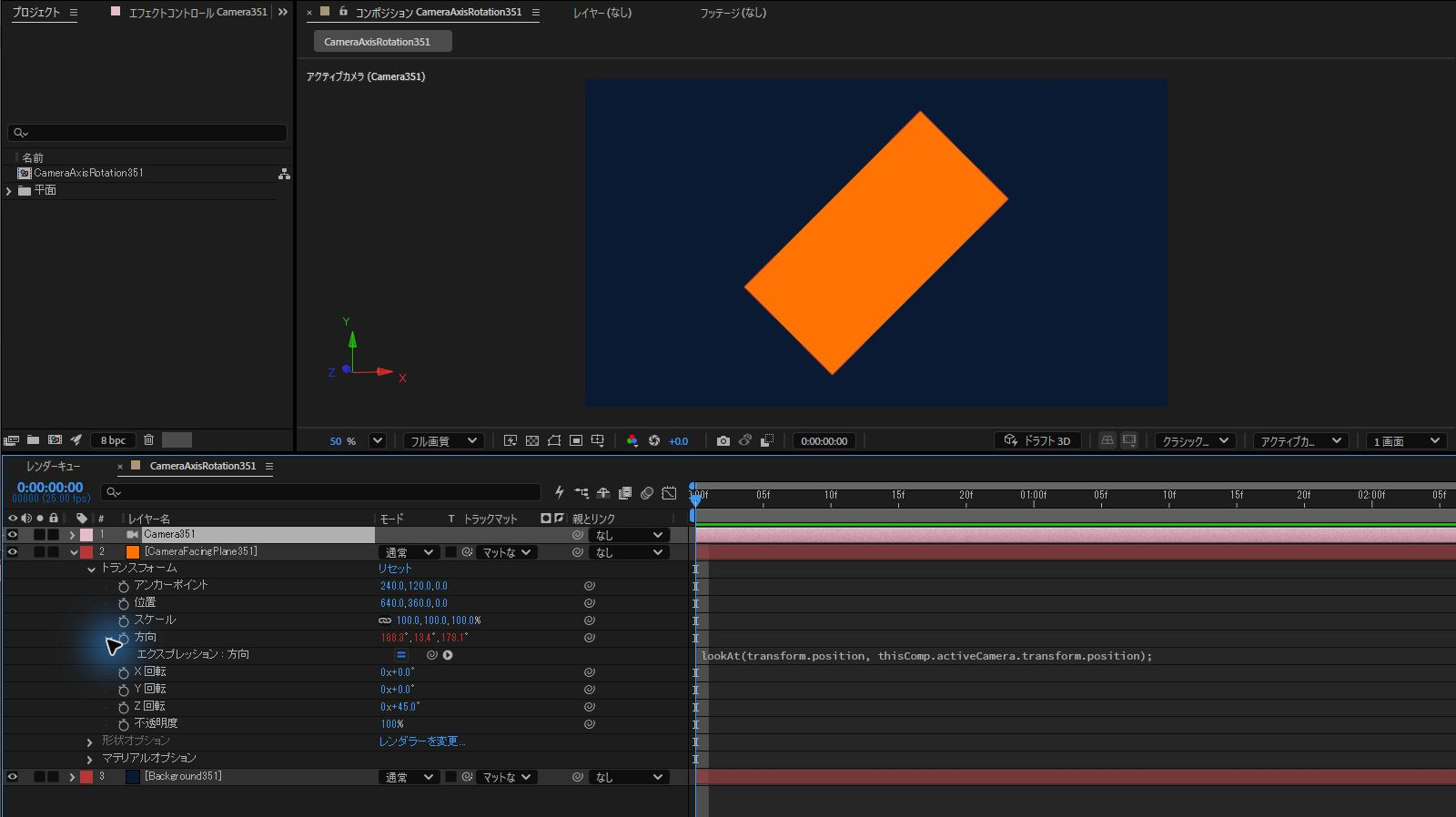Click the Graph Editor icon in timeline

click(669, 493)
